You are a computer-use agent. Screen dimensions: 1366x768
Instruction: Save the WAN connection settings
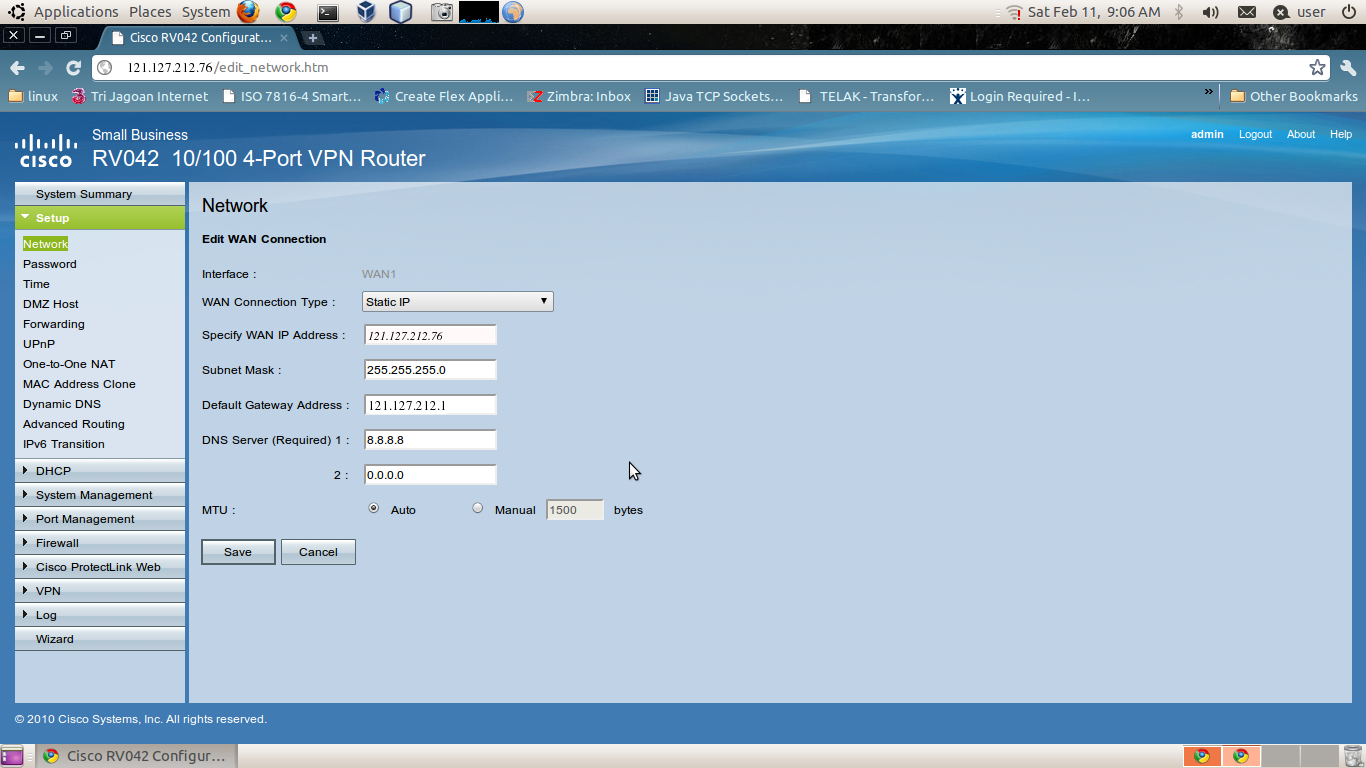coord(238,552)
